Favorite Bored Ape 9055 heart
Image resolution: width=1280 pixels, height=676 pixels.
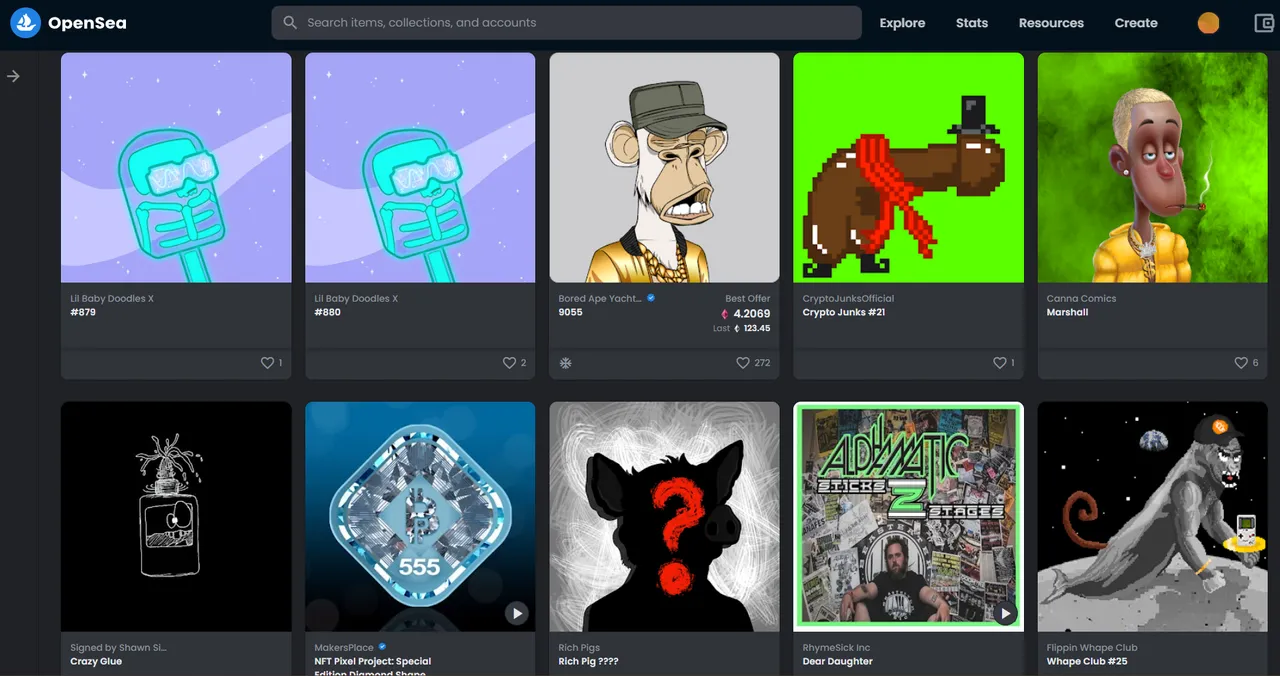pyautogui.click(x=743, y=363)
